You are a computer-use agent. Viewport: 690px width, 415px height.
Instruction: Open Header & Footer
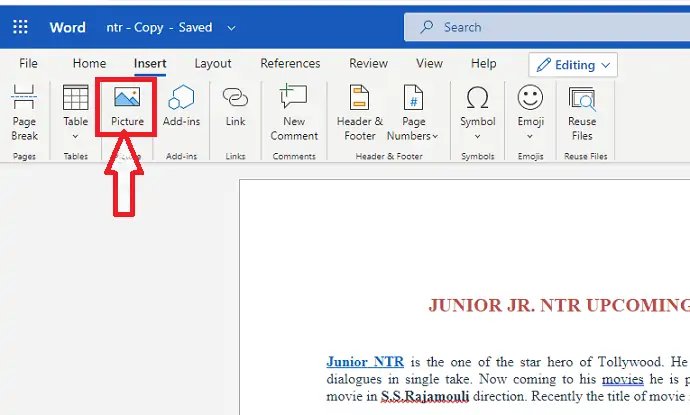pyautogui.click(x=360, y=113)
